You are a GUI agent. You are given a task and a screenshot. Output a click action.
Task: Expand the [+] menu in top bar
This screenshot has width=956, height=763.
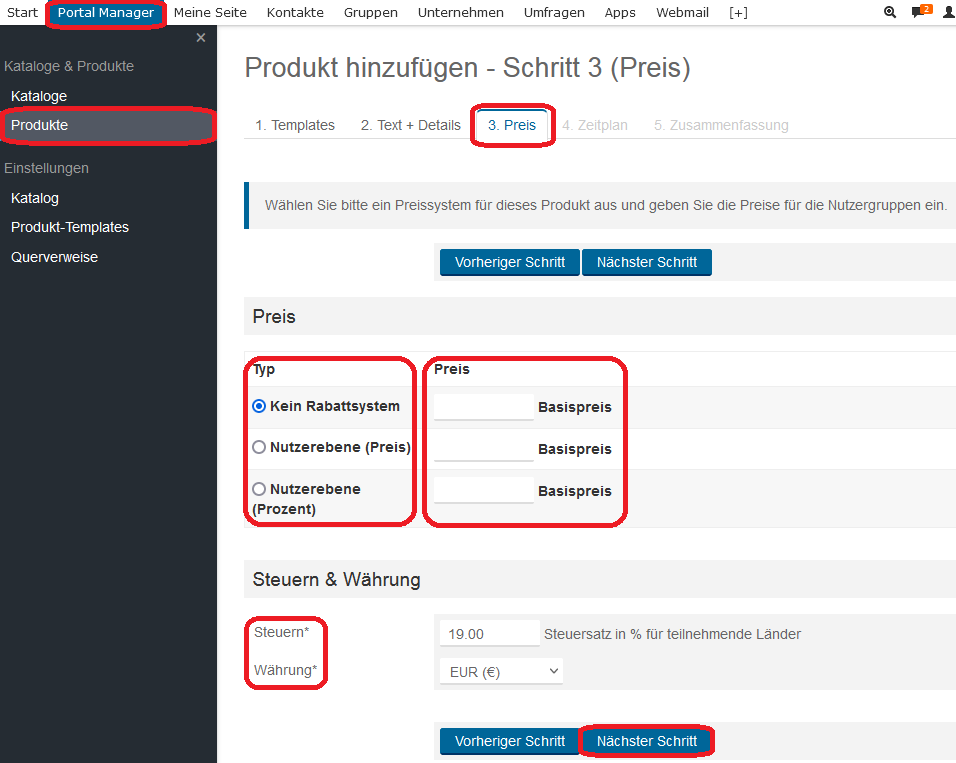[738, 13]
